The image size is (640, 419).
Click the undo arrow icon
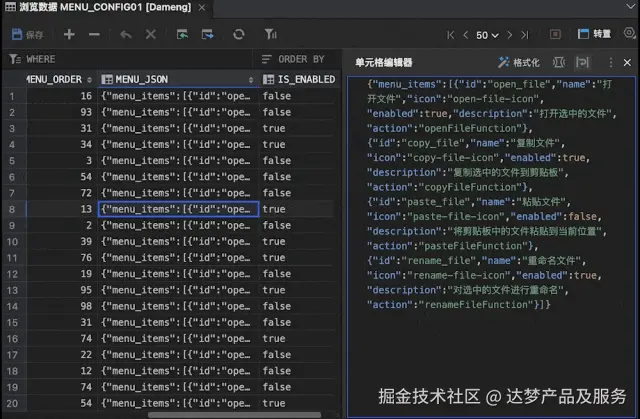click(x=126, y=35)
